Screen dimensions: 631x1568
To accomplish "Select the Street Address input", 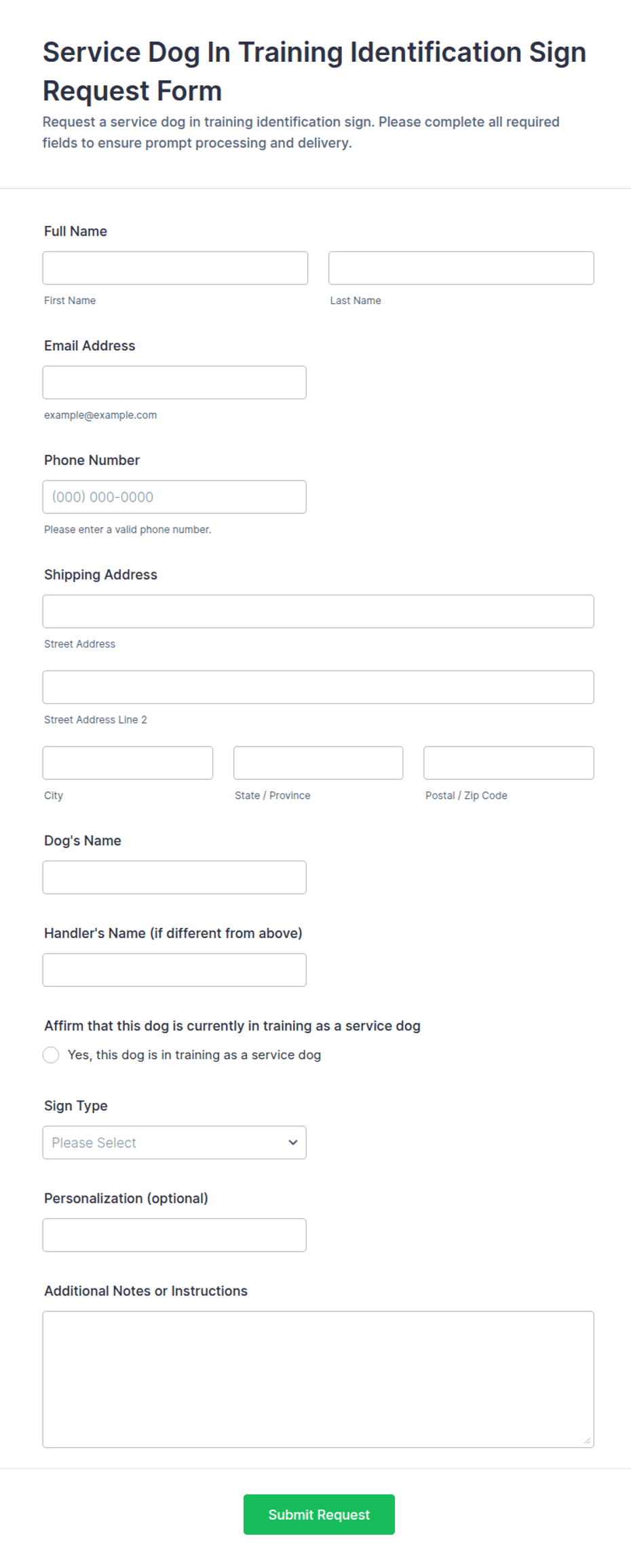I will (318, 612).
